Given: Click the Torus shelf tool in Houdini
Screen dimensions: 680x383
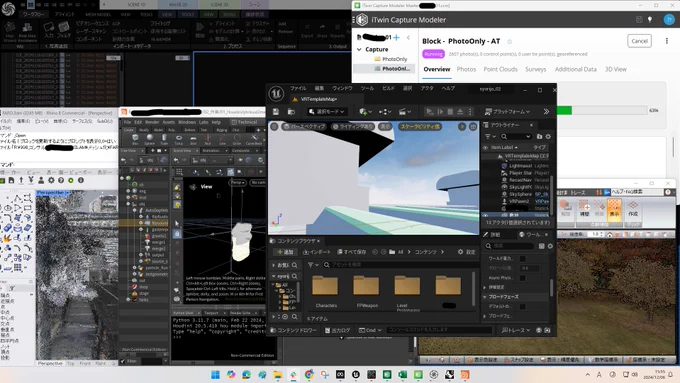Looking at the screenshot, I should tap(179, 139).
